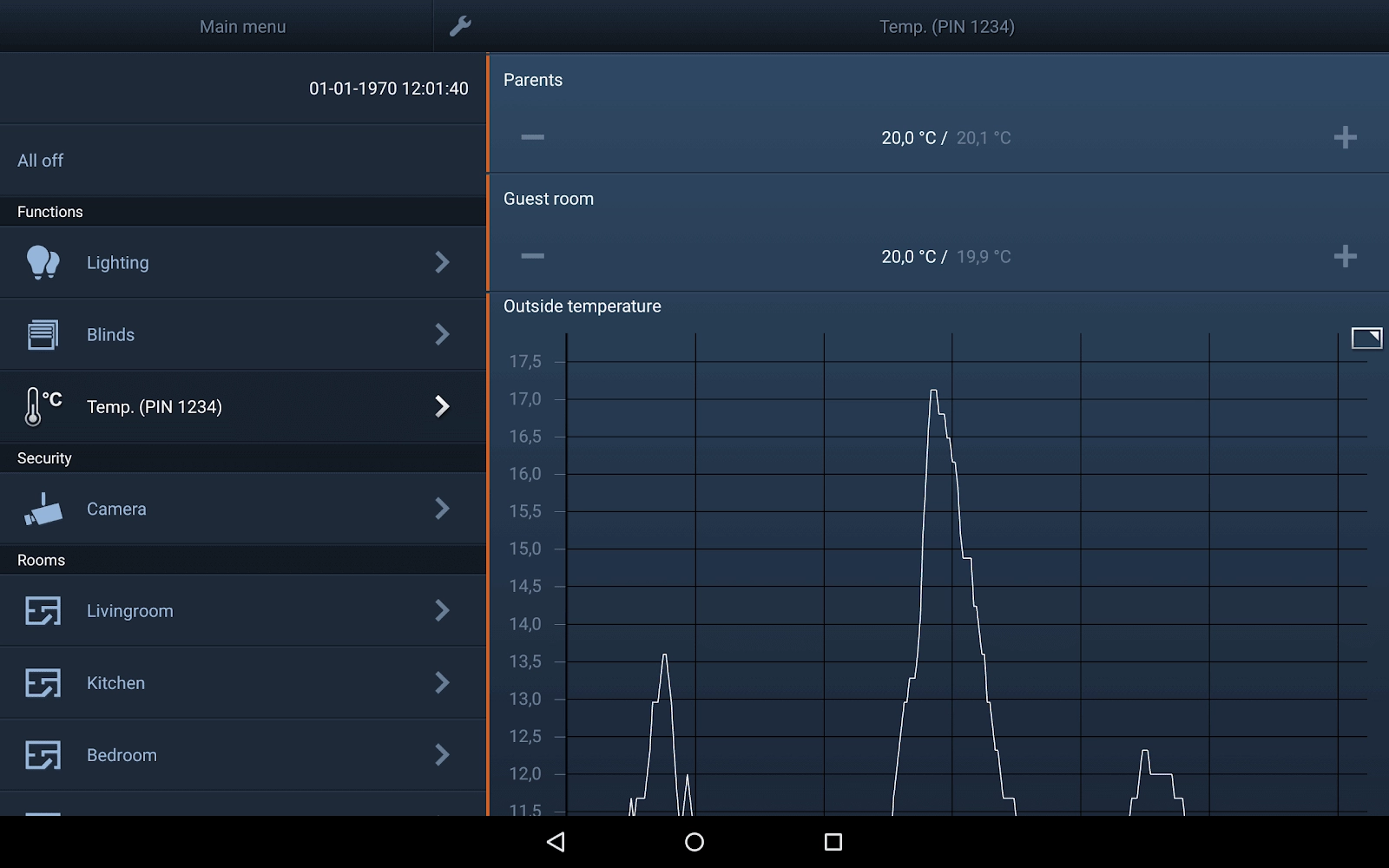This screenshot has height=868, width=1389.
Task: Click the Livingroom floorplan icon
Action: click(43, 611)
